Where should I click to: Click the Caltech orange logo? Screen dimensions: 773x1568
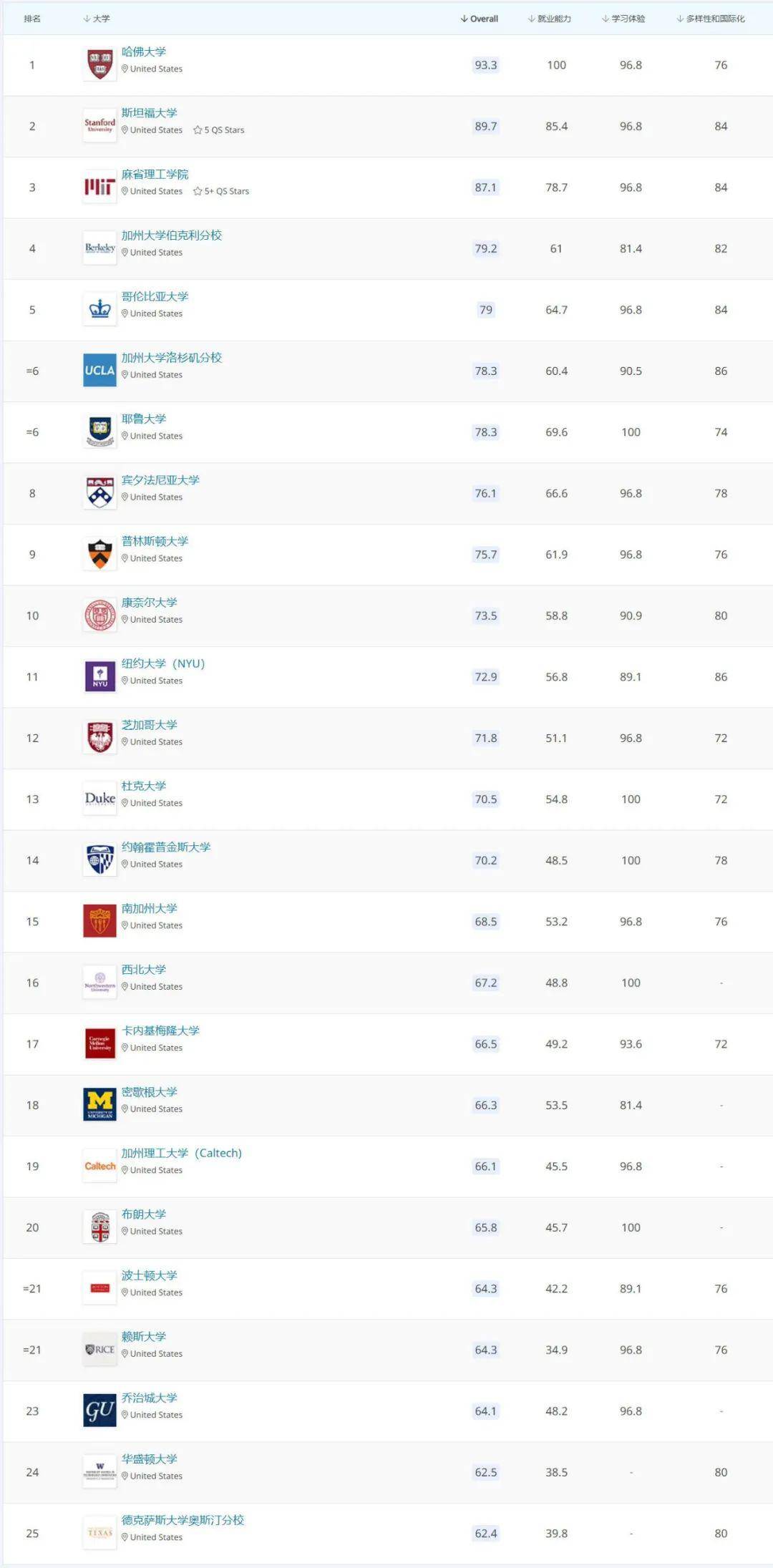(x=99, y=1167)
